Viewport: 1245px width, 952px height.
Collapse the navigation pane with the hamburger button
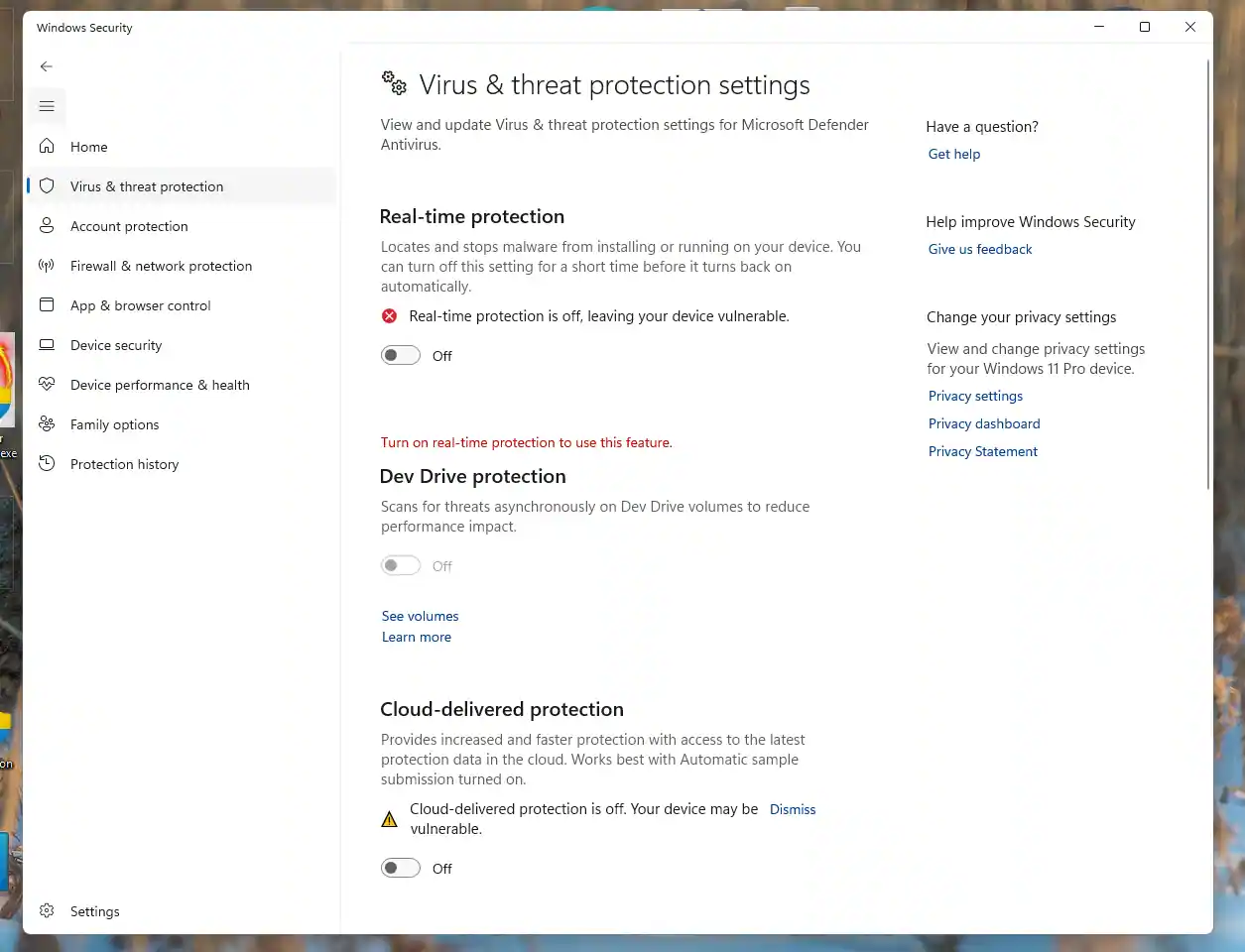click(x=46, y=106)
